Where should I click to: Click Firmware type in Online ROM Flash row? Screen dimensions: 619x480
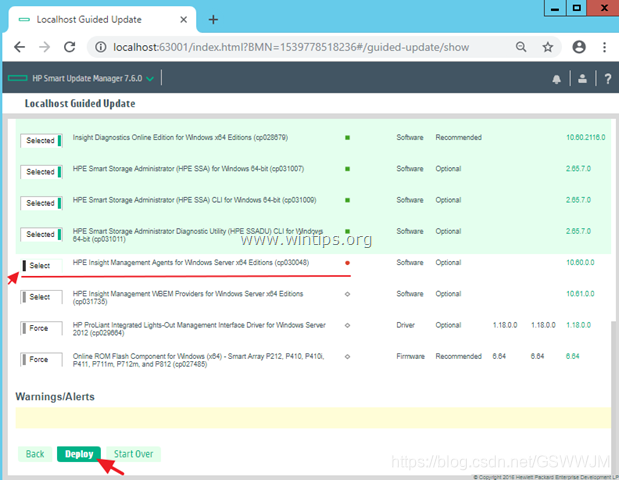click(411, 356)
